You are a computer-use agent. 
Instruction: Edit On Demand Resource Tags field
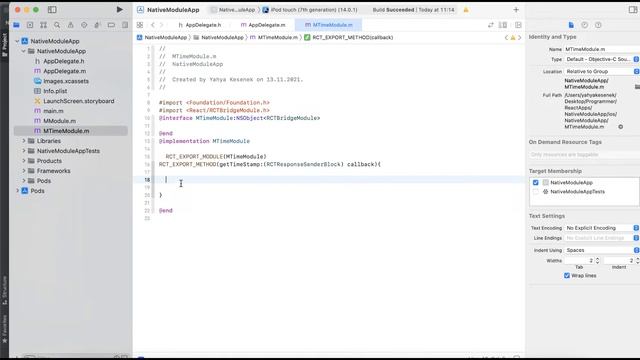coord(584,155)
